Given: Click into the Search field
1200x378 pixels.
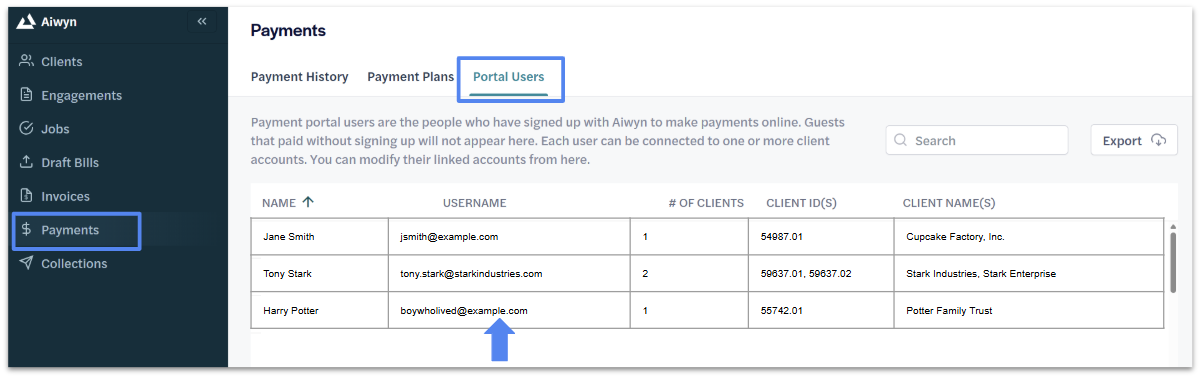Looking at the screenshot, I should click(x=977, y=141).
